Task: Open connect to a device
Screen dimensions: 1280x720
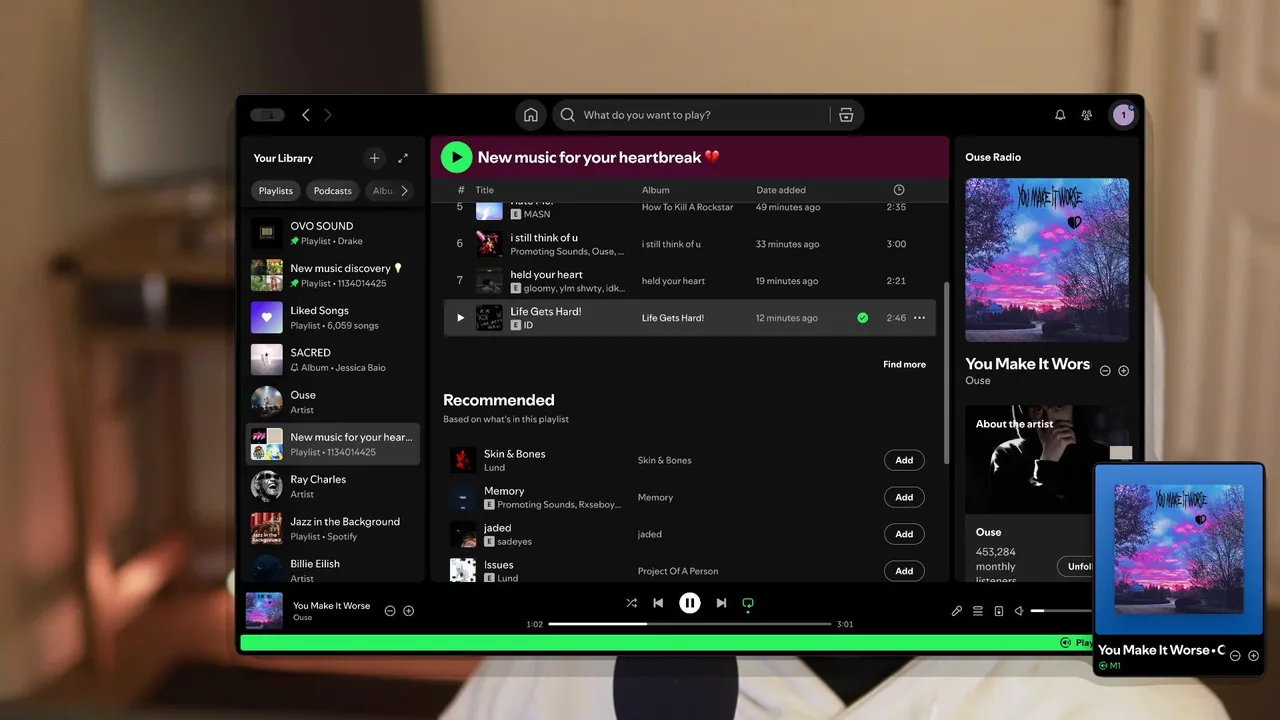Action: [x=998, y=611]
